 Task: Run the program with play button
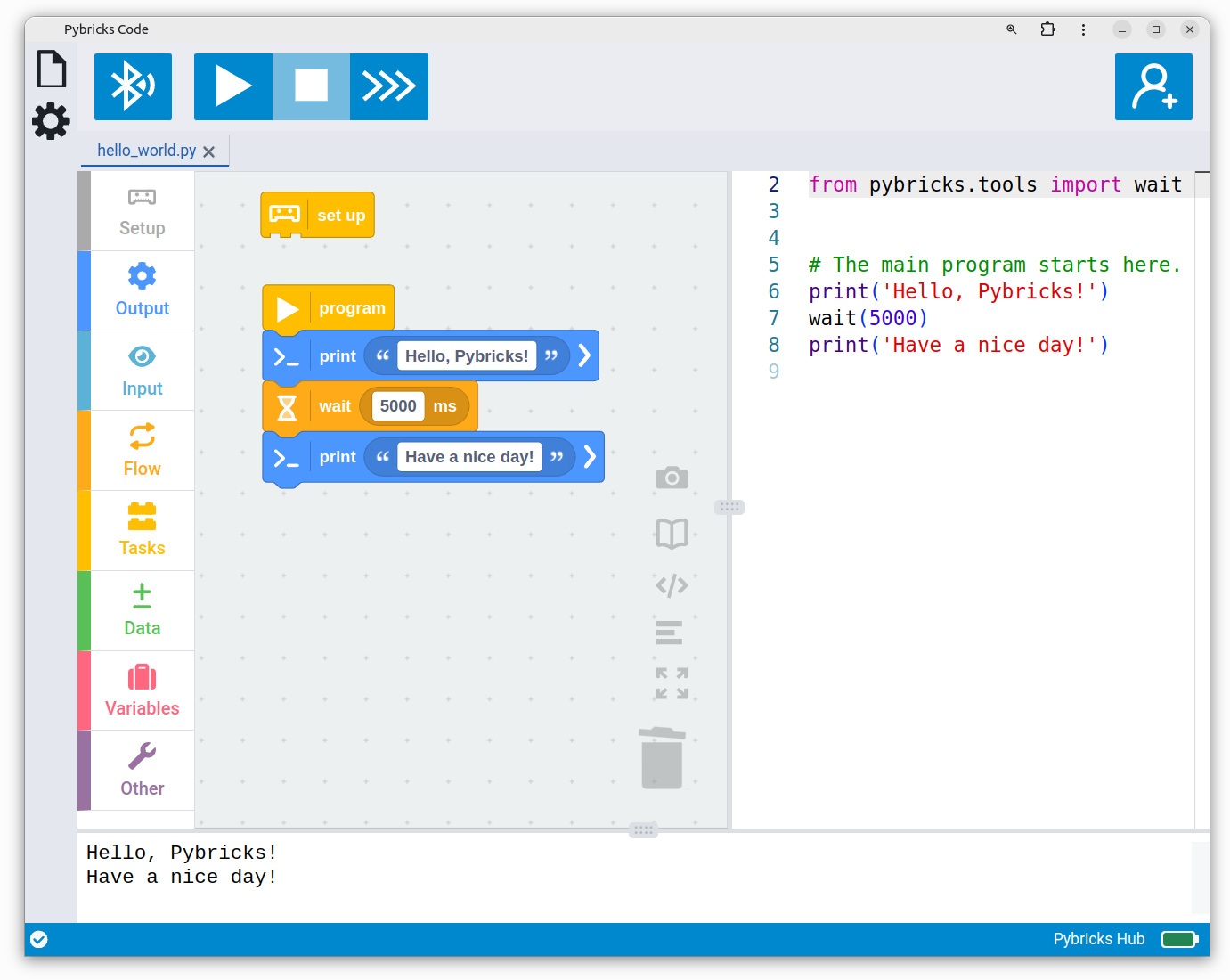pyautogui.click(x=233, y=86)
